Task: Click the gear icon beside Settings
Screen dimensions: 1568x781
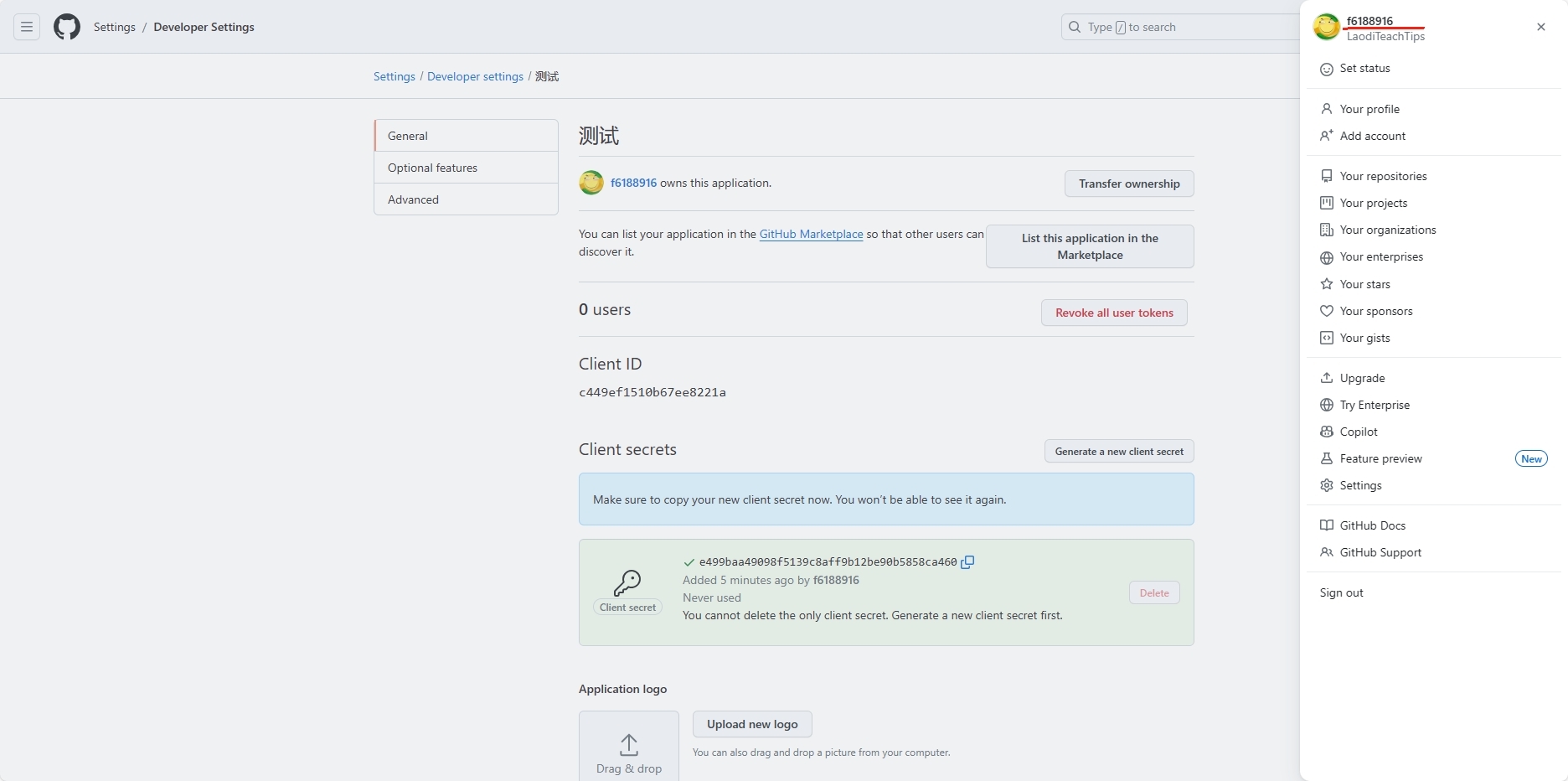Action: [x=1327, y=485]
